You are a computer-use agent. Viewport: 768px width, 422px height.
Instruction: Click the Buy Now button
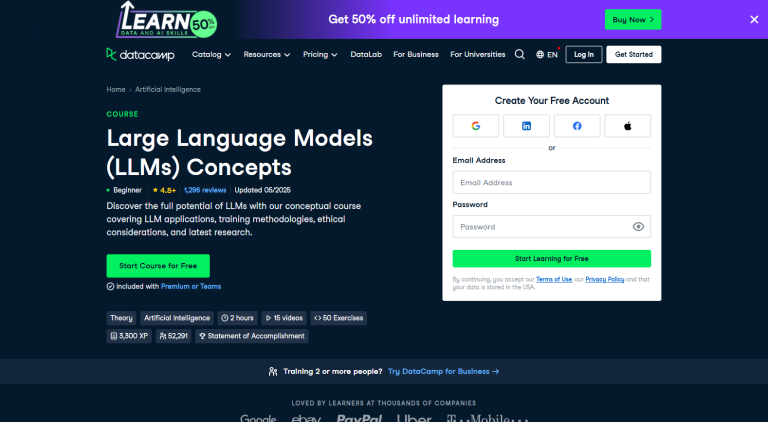pyautogui.click(x=632, y=19)
